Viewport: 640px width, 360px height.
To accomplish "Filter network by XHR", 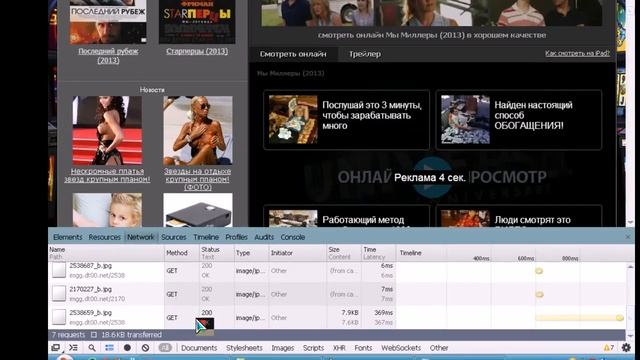I will (339, 348).
